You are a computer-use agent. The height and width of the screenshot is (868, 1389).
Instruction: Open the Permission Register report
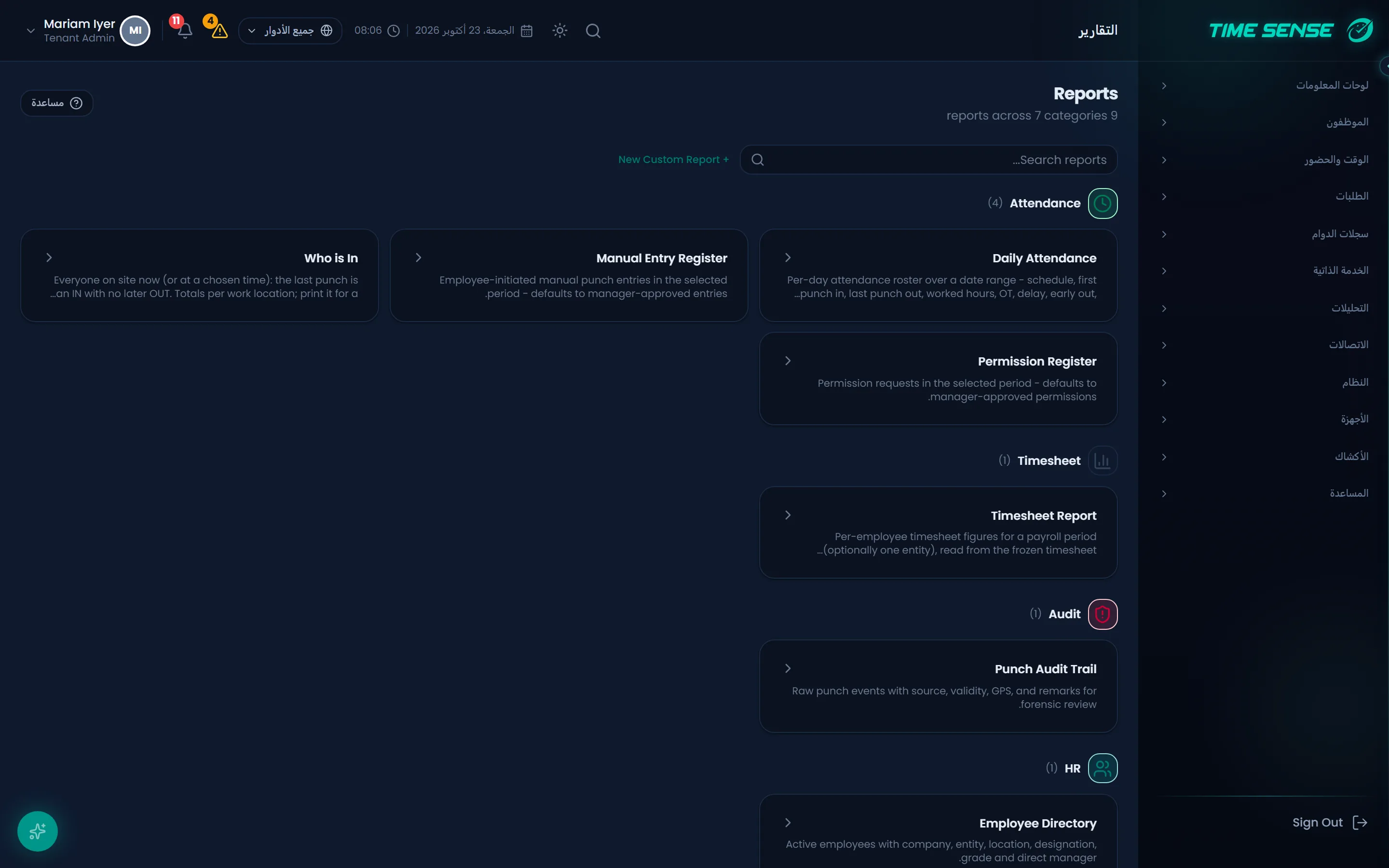coord(938,379)
